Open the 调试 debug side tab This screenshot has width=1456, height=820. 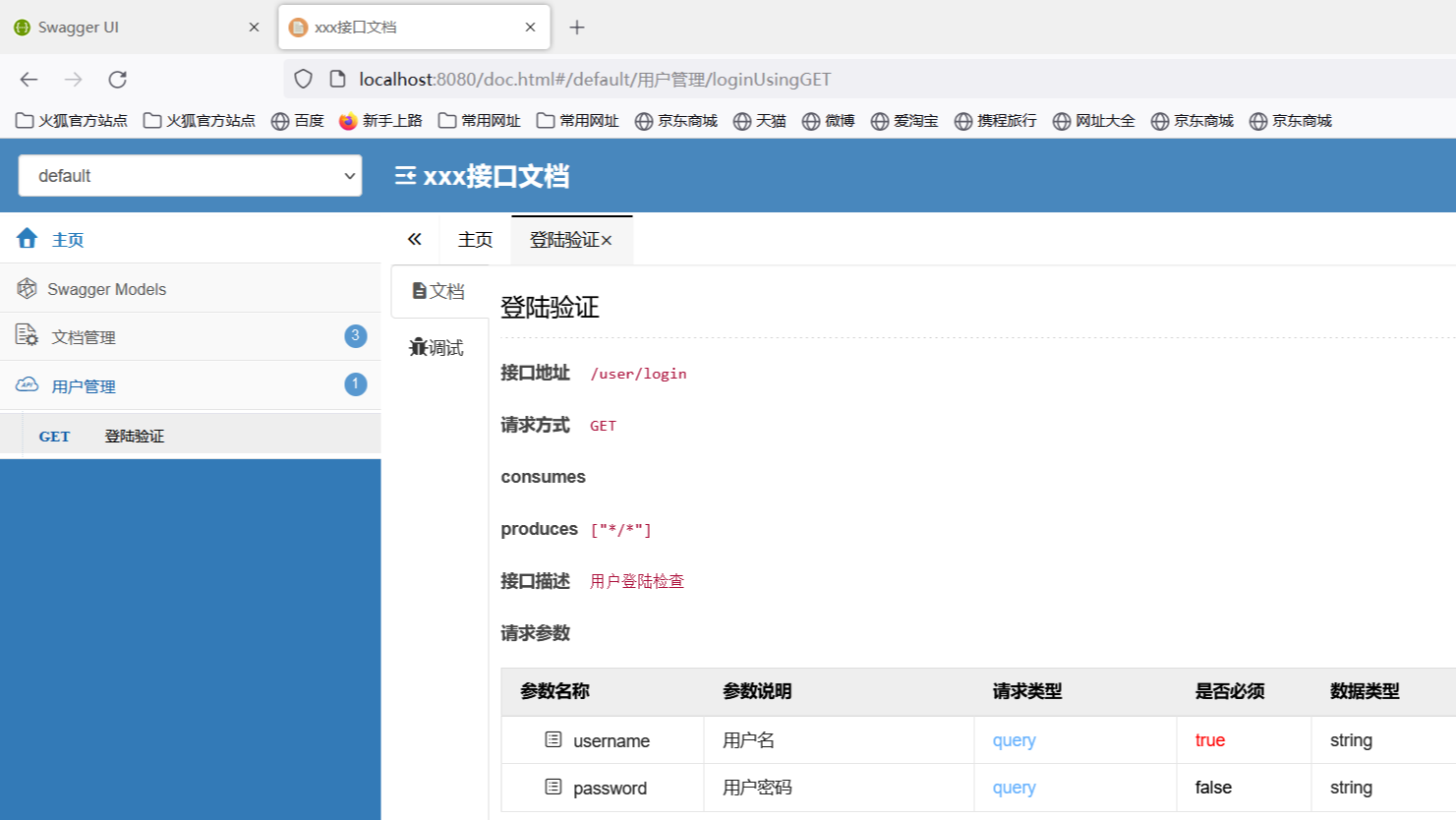[437, 347]
